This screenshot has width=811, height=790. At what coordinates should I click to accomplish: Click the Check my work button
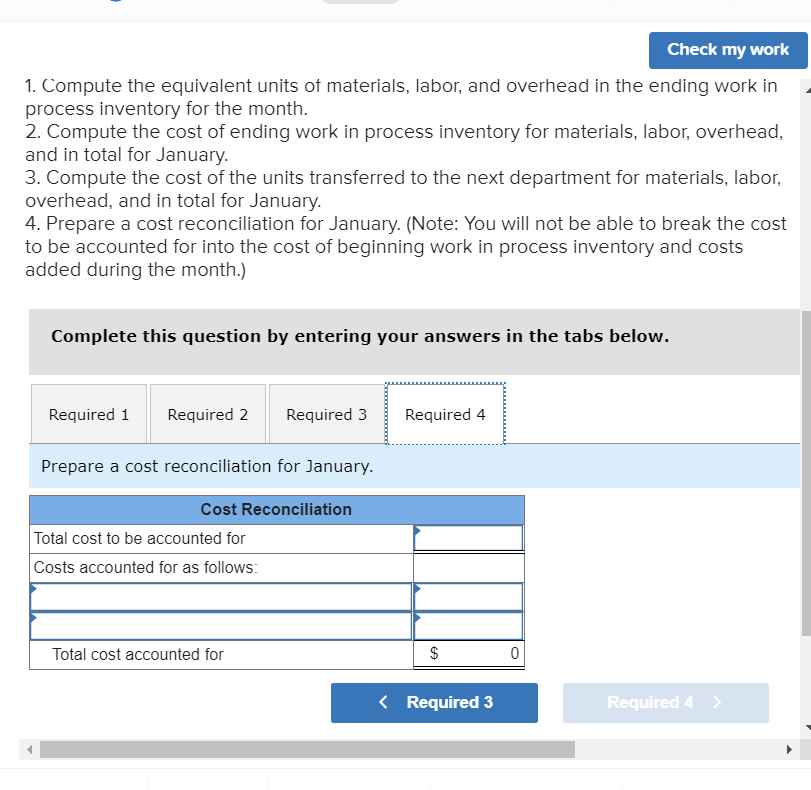(x=727, y=50)
